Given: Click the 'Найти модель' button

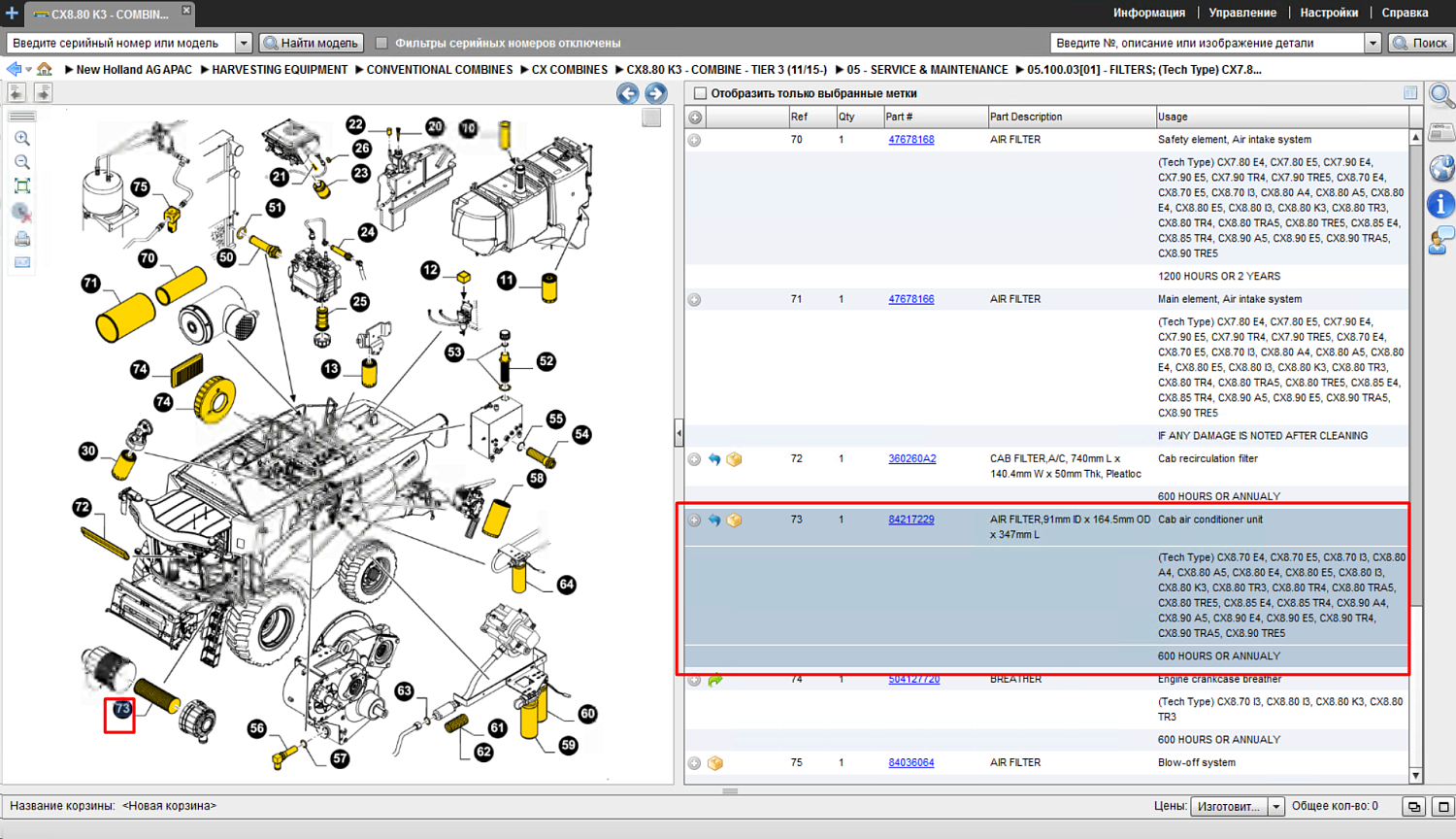Looking at the screenshot, I should [313, 43].
